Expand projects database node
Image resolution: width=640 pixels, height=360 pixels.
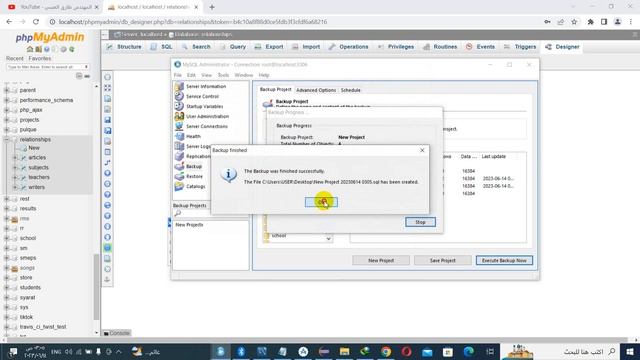7,120
